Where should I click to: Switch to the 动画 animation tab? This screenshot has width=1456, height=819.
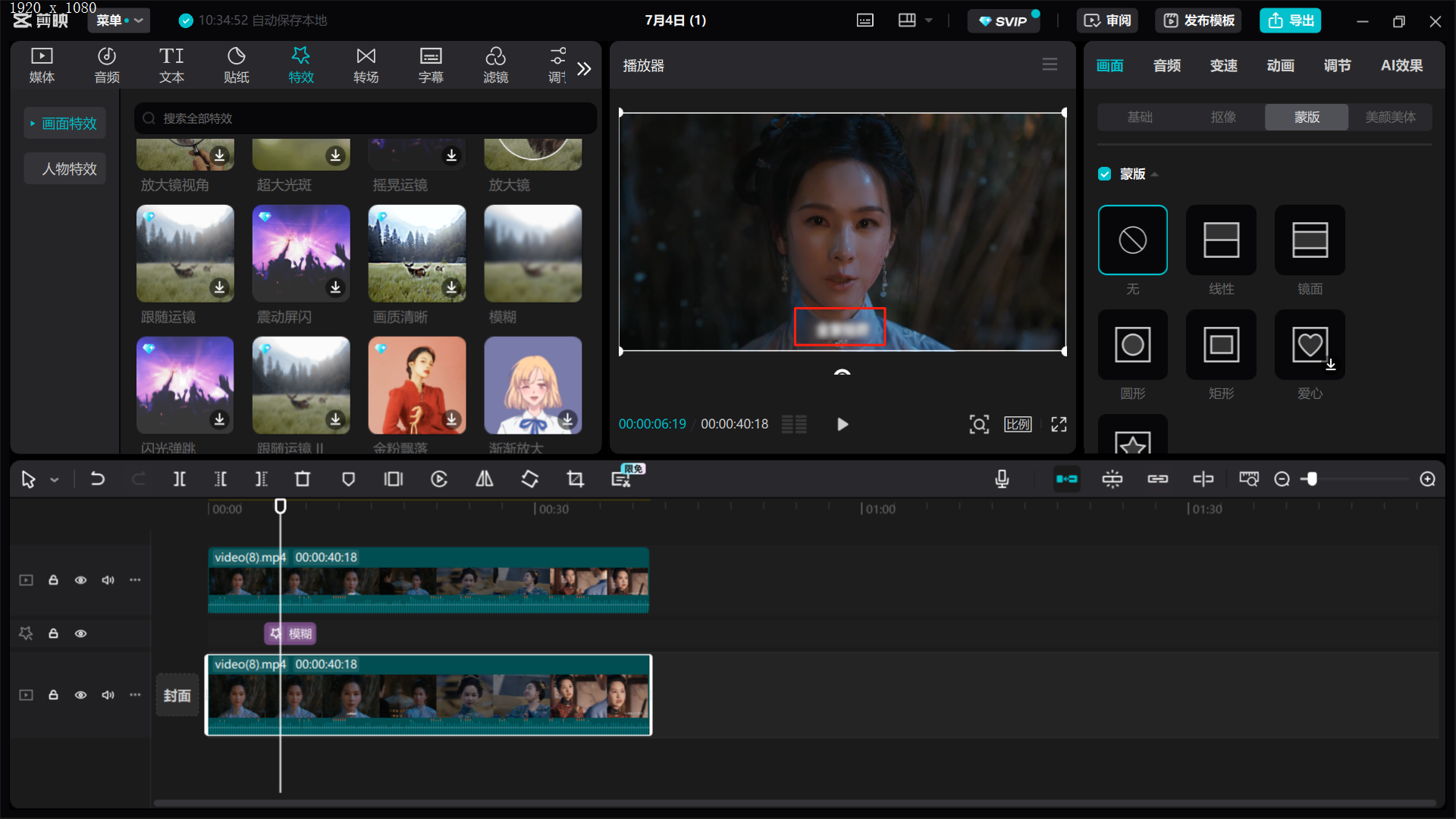[1281, 66]
